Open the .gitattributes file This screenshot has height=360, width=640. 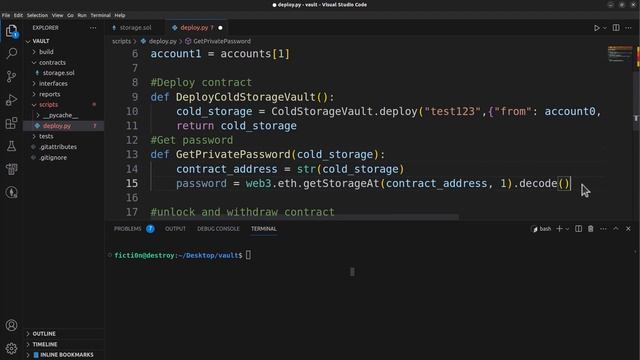pos(63,147)
